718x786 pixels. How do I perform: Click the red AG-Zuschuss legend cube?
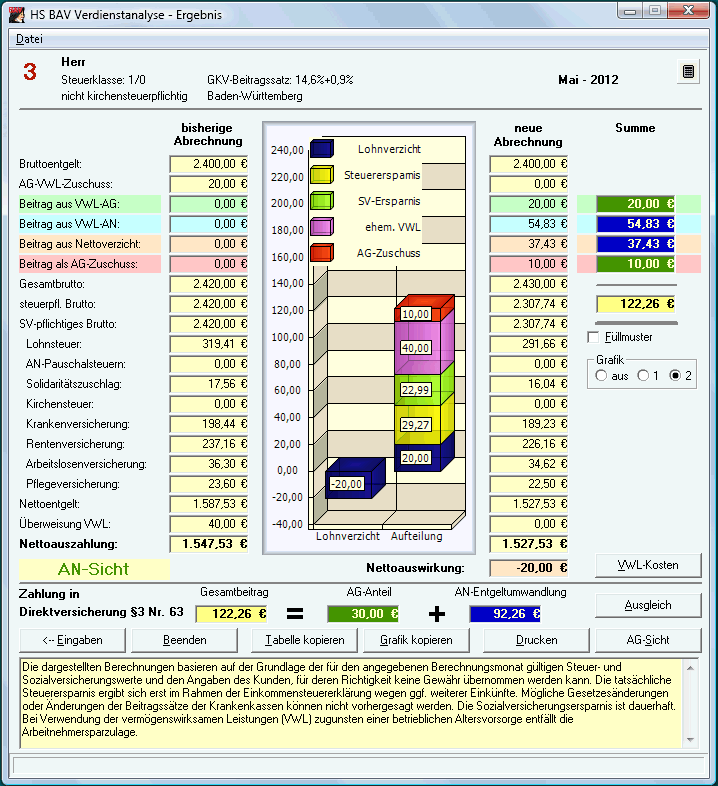(x=321, y=254)
